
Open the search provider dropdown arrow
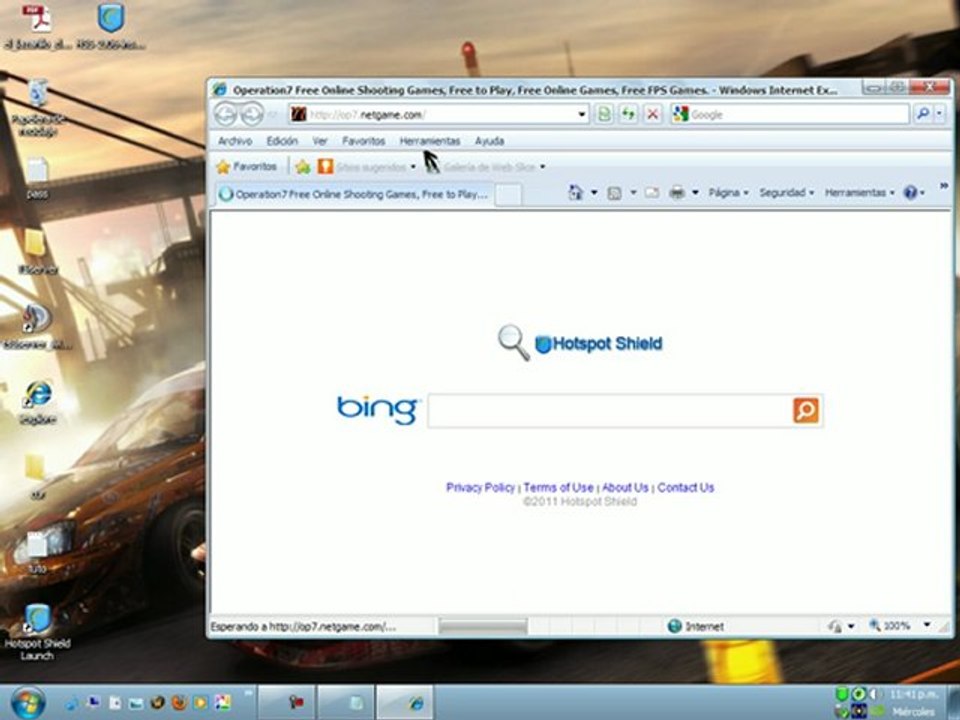pos(940,114)
